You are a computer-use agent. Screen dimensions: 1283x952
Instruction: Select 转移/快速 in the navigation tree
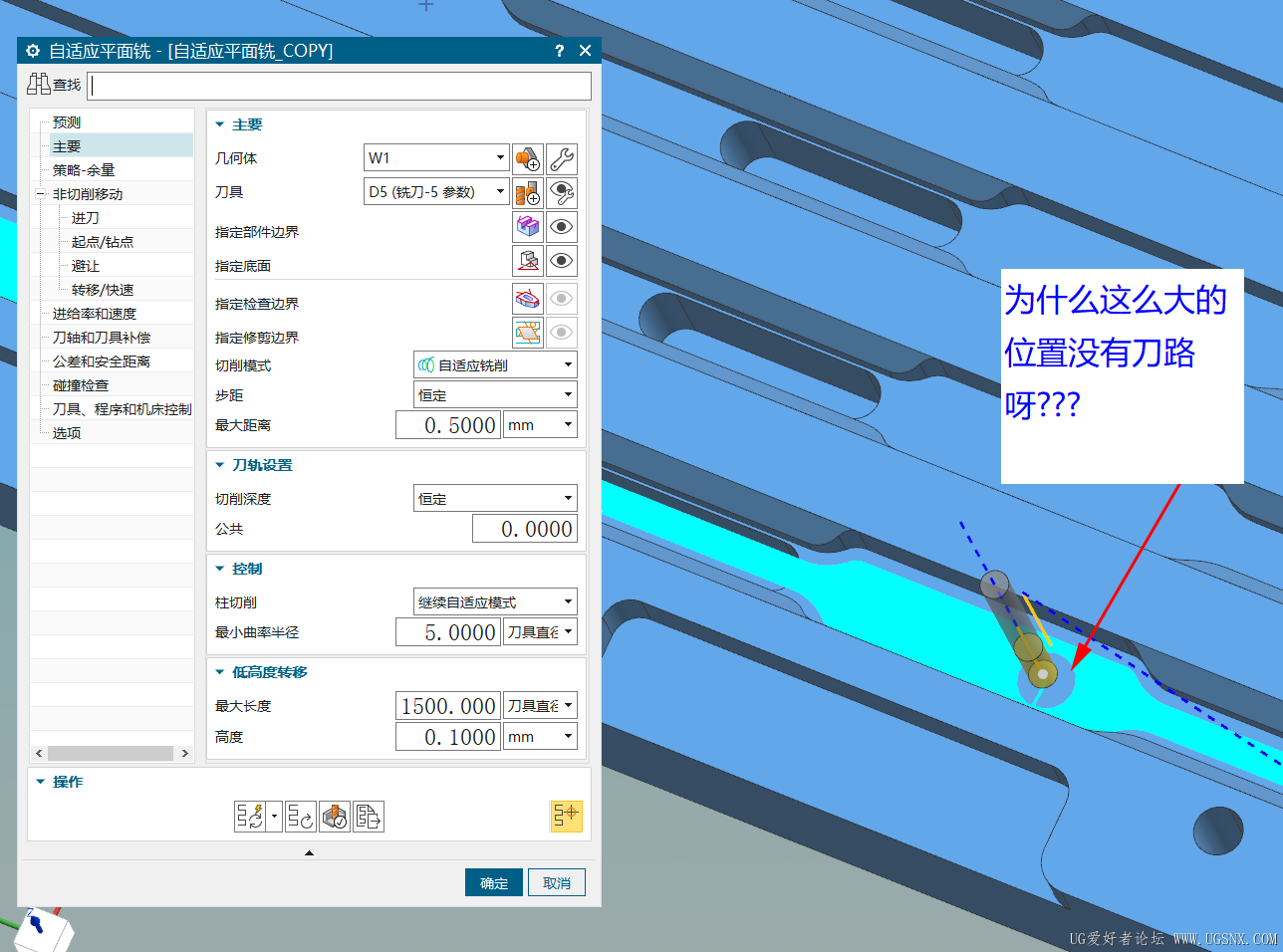coord(103,290)
